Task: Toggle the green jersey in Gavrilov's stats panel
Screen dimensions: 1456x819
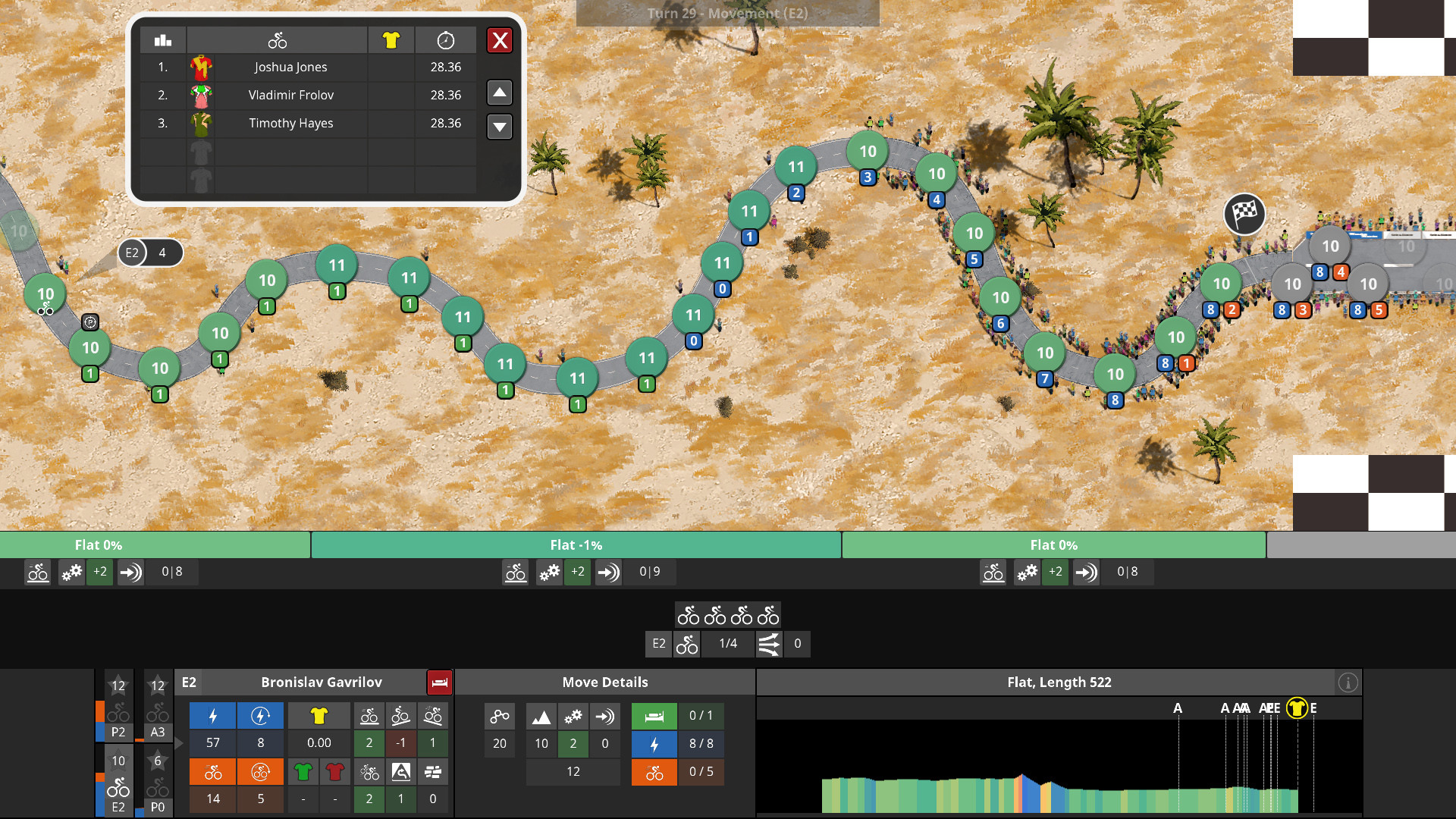Action: [303, 771]
